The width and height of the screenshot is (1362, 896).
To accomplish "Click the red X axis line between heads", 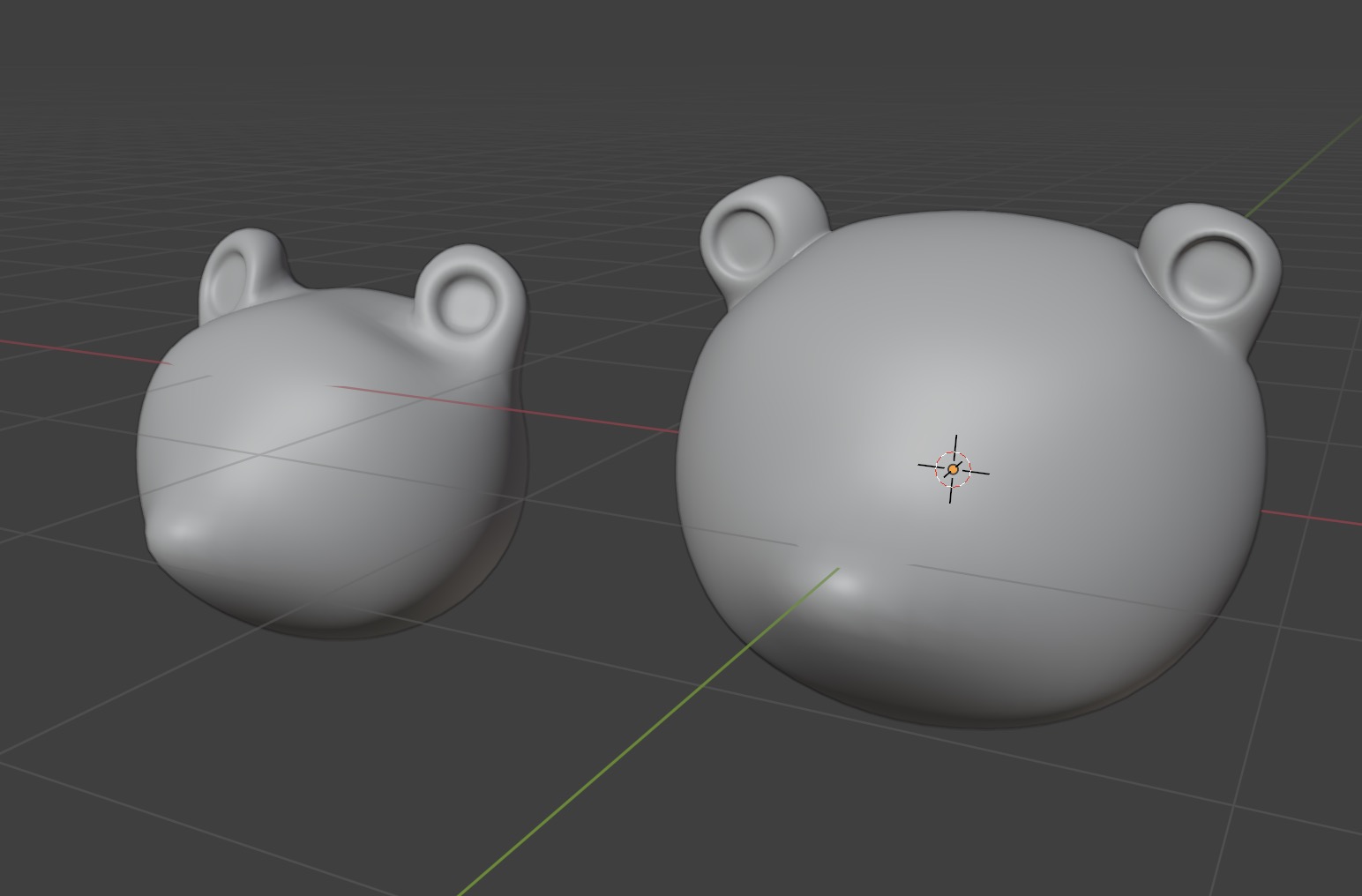I will pos(600,421).
